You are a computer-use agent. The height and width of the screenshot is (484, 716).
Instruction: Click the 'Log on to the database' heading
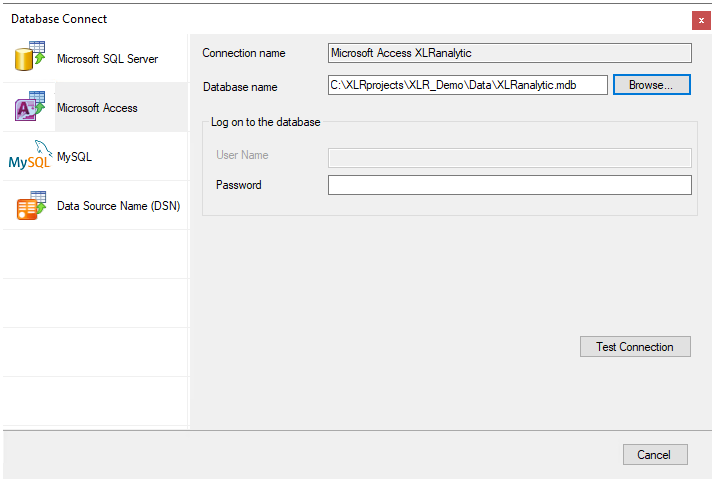tap(266, 122)
